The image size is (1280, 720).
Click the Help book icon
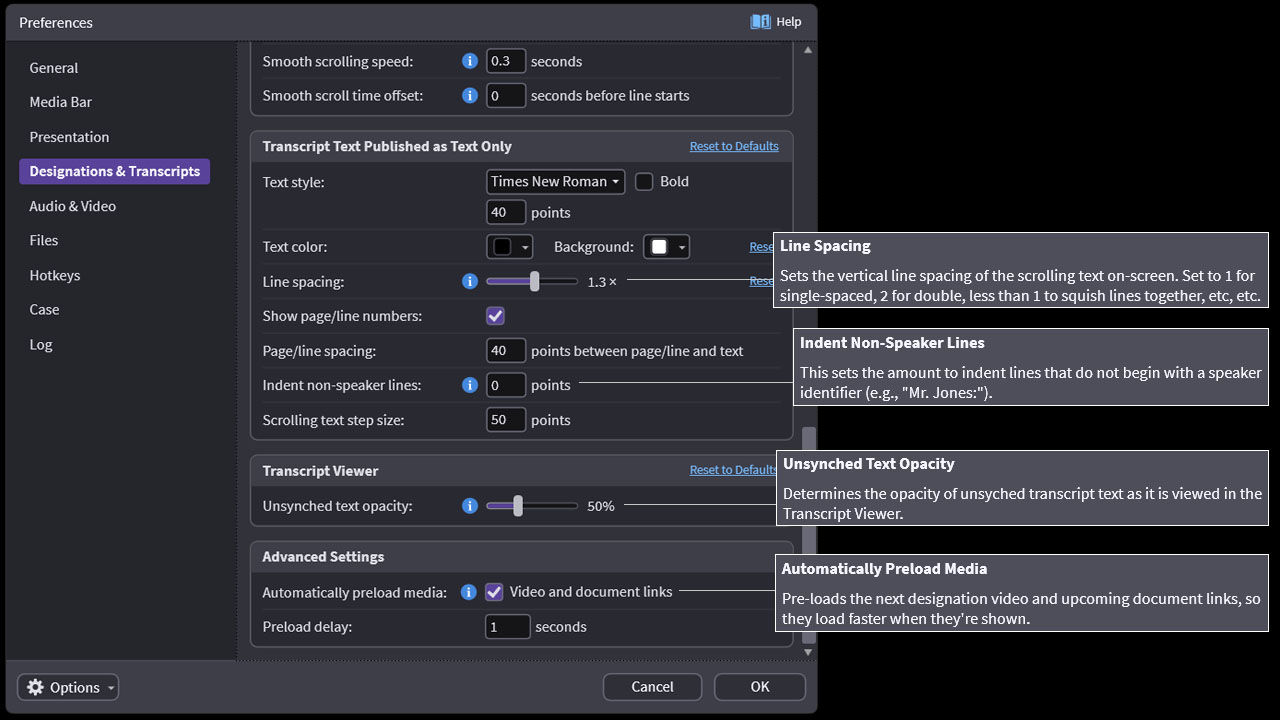[x=761, y=22]
